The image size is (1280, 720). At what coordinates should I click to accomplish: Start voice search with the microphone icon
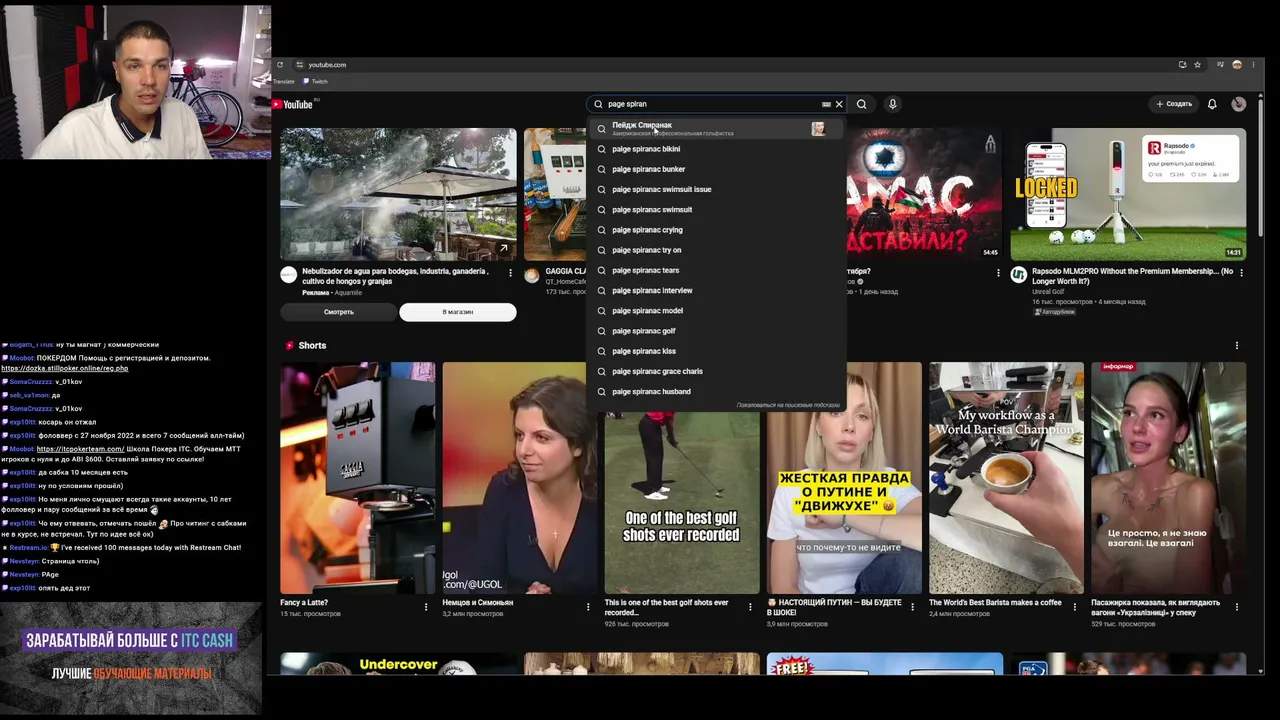[x=892, y=104]
